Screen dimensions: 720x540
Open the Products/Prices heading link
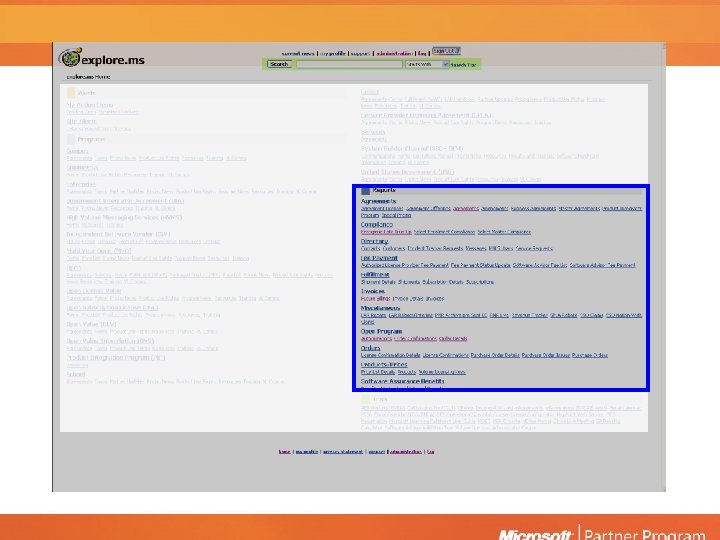(x=384, y=365)
